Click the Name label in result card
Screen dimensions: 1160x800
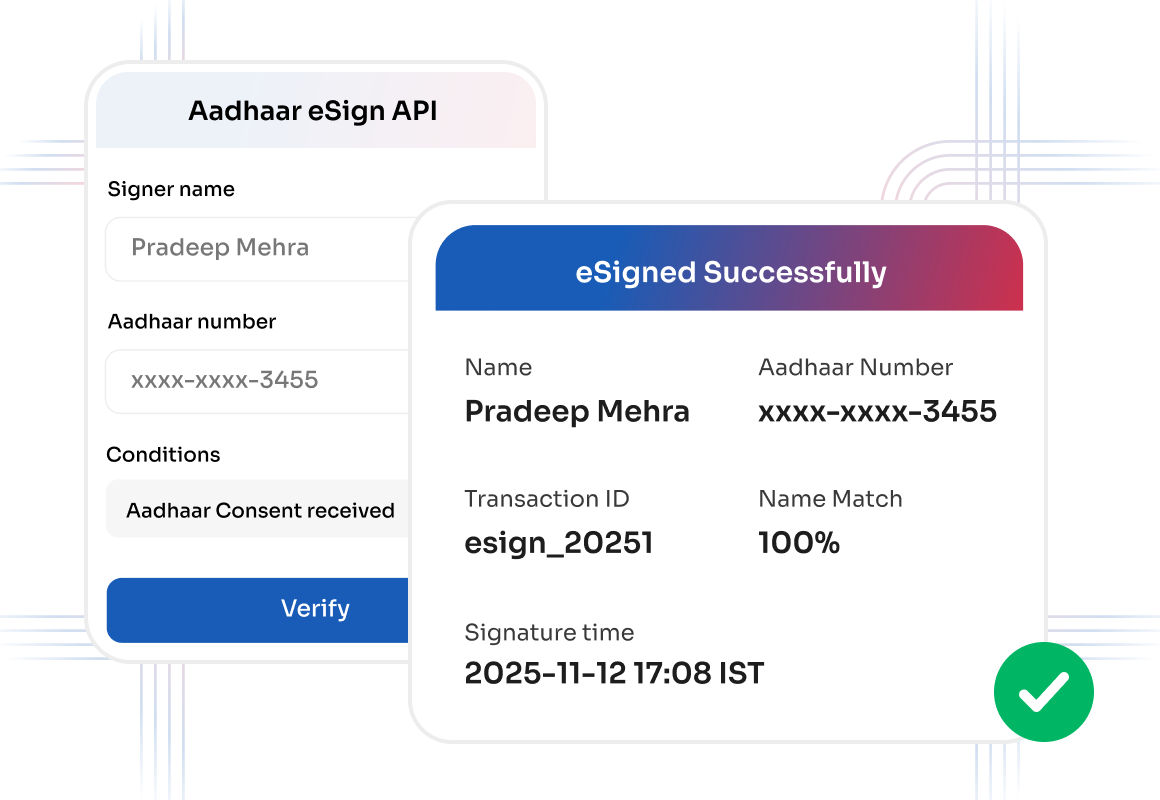498,367
